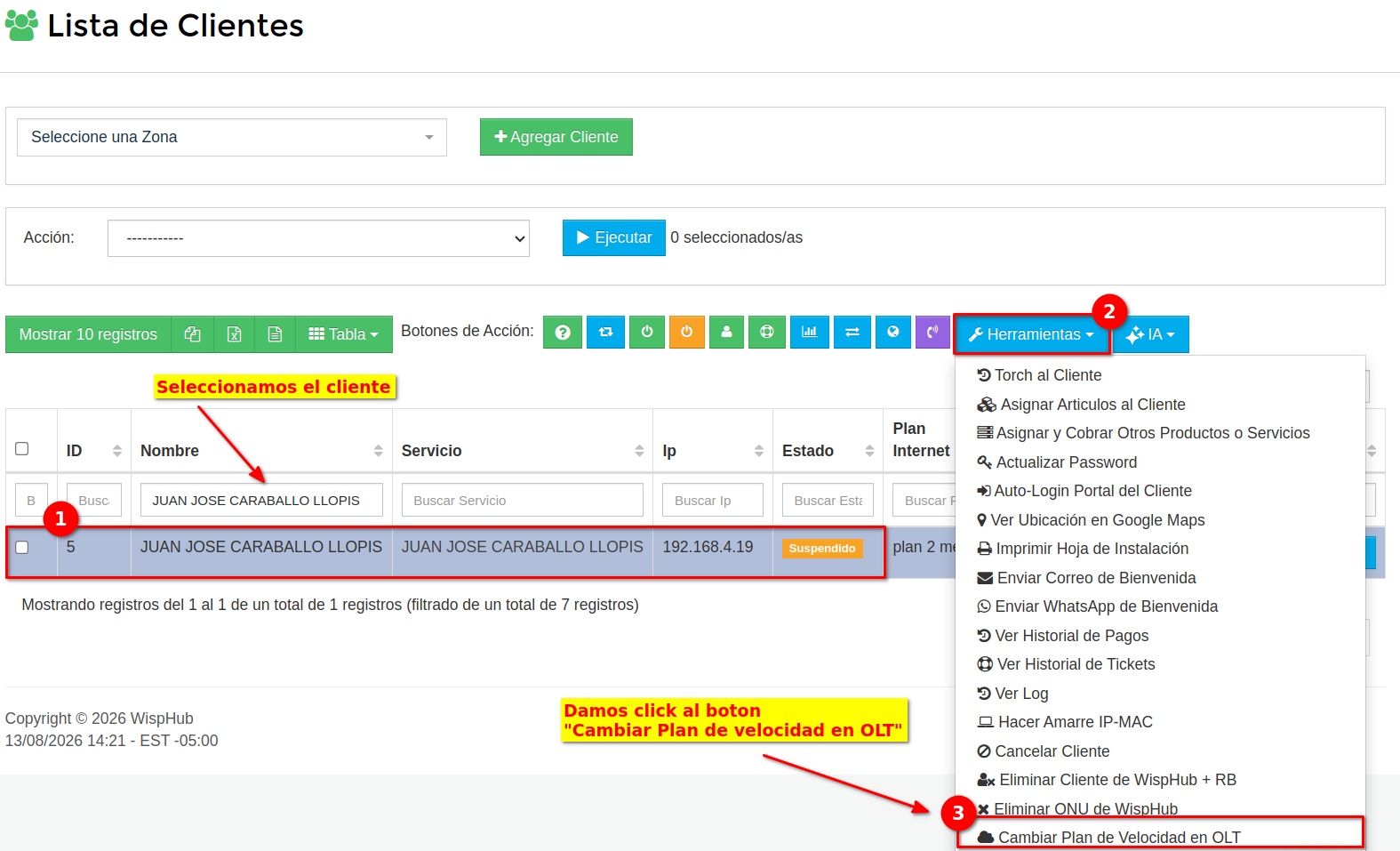Open the Seleccione una Zona dropdown
This screenshot has width=1400, height=851.
232,137
